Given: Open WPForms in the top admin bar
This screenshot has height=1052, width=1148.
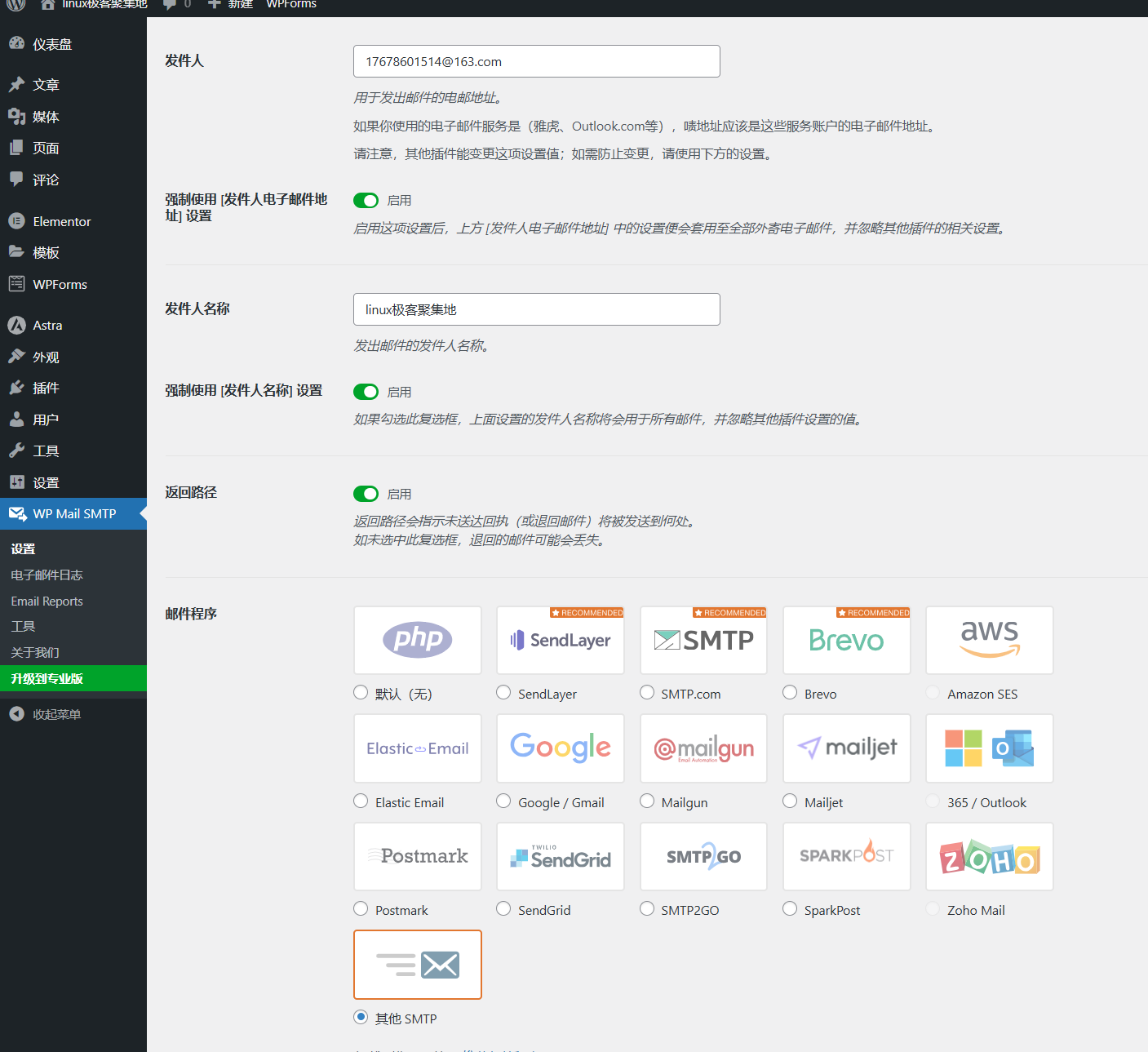Looking at the screenshot, I should pyautogui.click(x=291, y=4).
